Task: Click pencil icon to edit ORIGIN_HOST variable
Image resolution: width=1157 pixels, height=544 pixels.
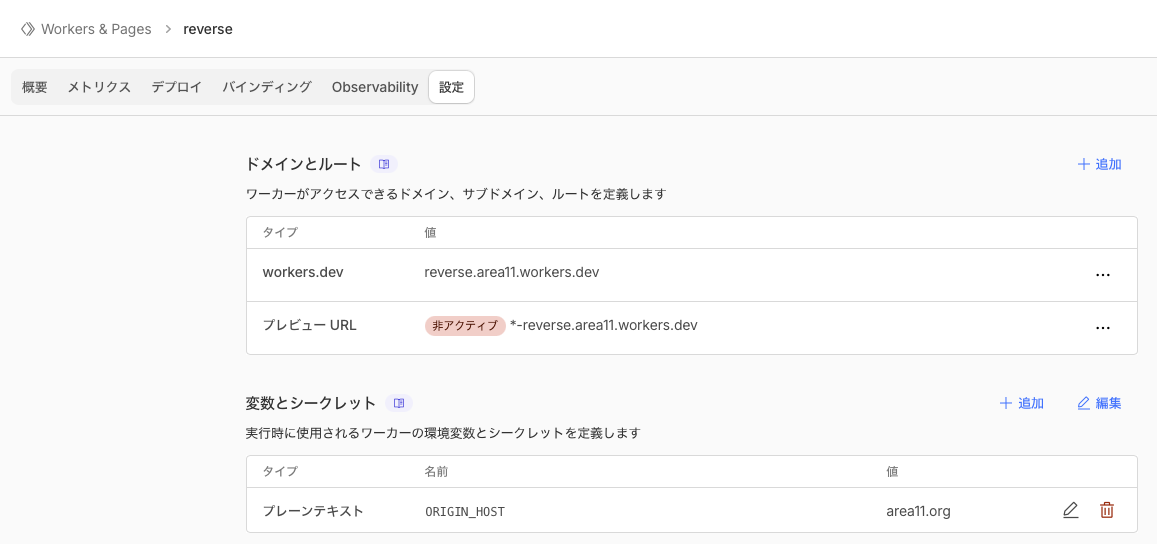Action: click(x=1070, y=511)
